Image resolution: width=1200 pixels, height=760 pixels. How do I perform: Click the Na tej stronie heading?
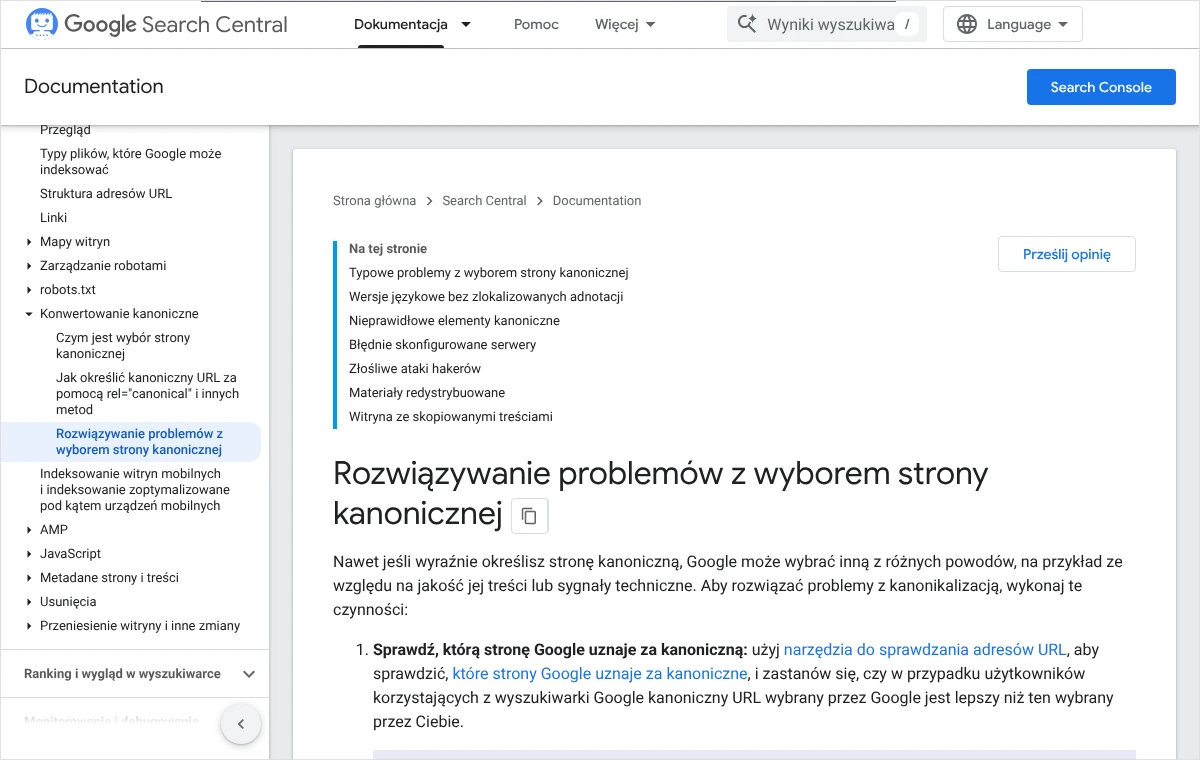point(388,249)
